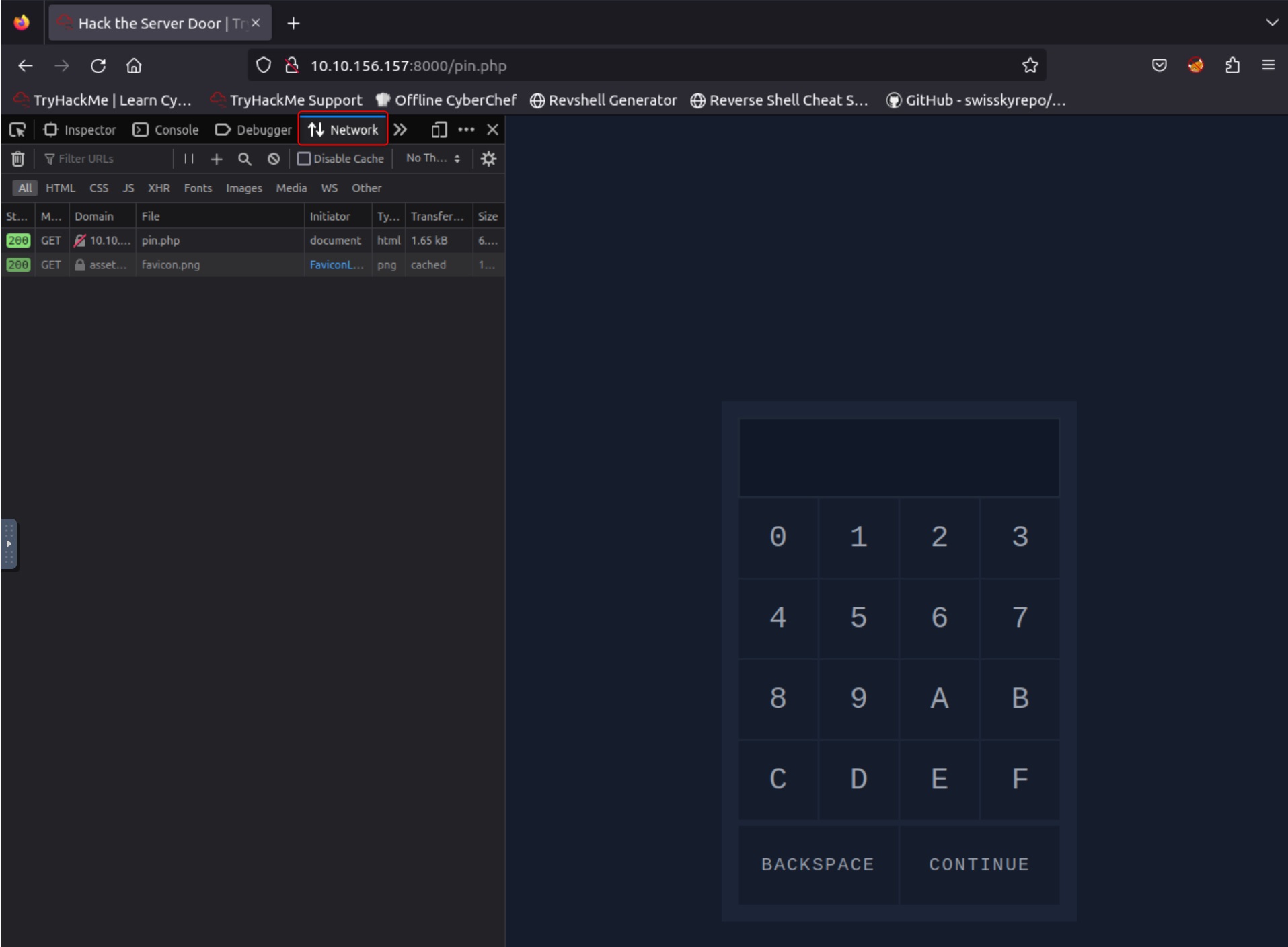This screenshot has width=1288, height=947.
Task: Filter requests by Media
Action: (291, 188)
